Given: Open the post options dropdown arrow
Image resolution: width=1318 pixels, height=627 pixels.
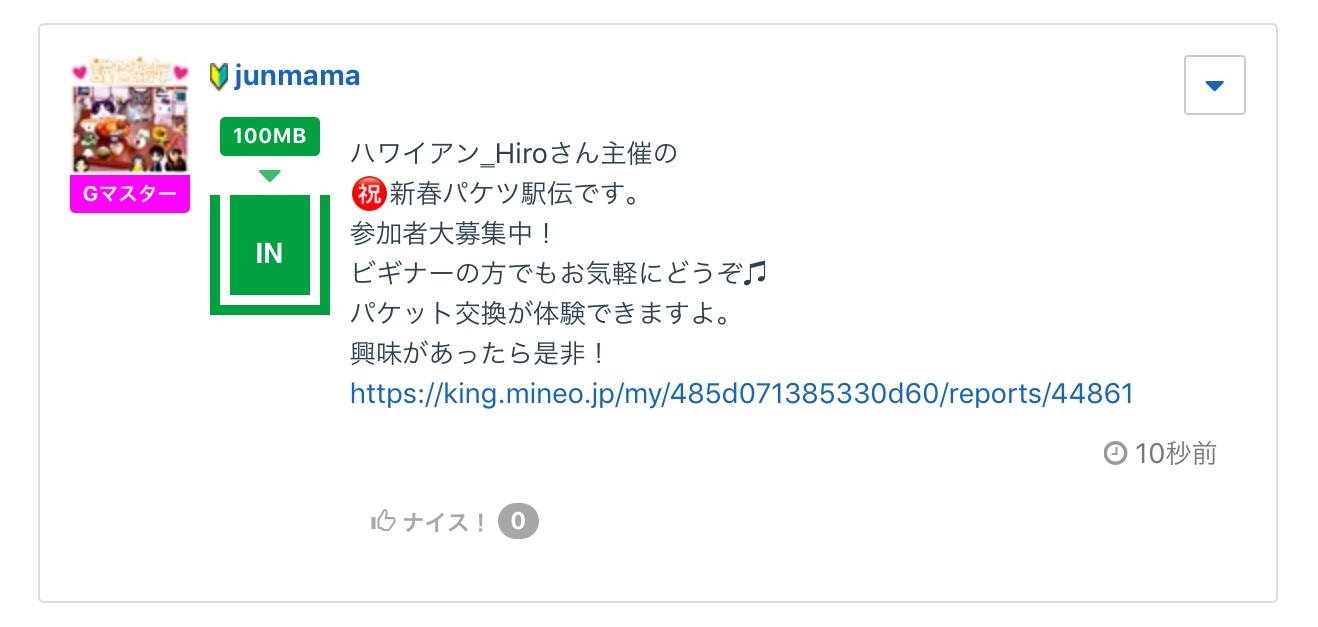Looking at the screenshot, I should pos(1214,86).
